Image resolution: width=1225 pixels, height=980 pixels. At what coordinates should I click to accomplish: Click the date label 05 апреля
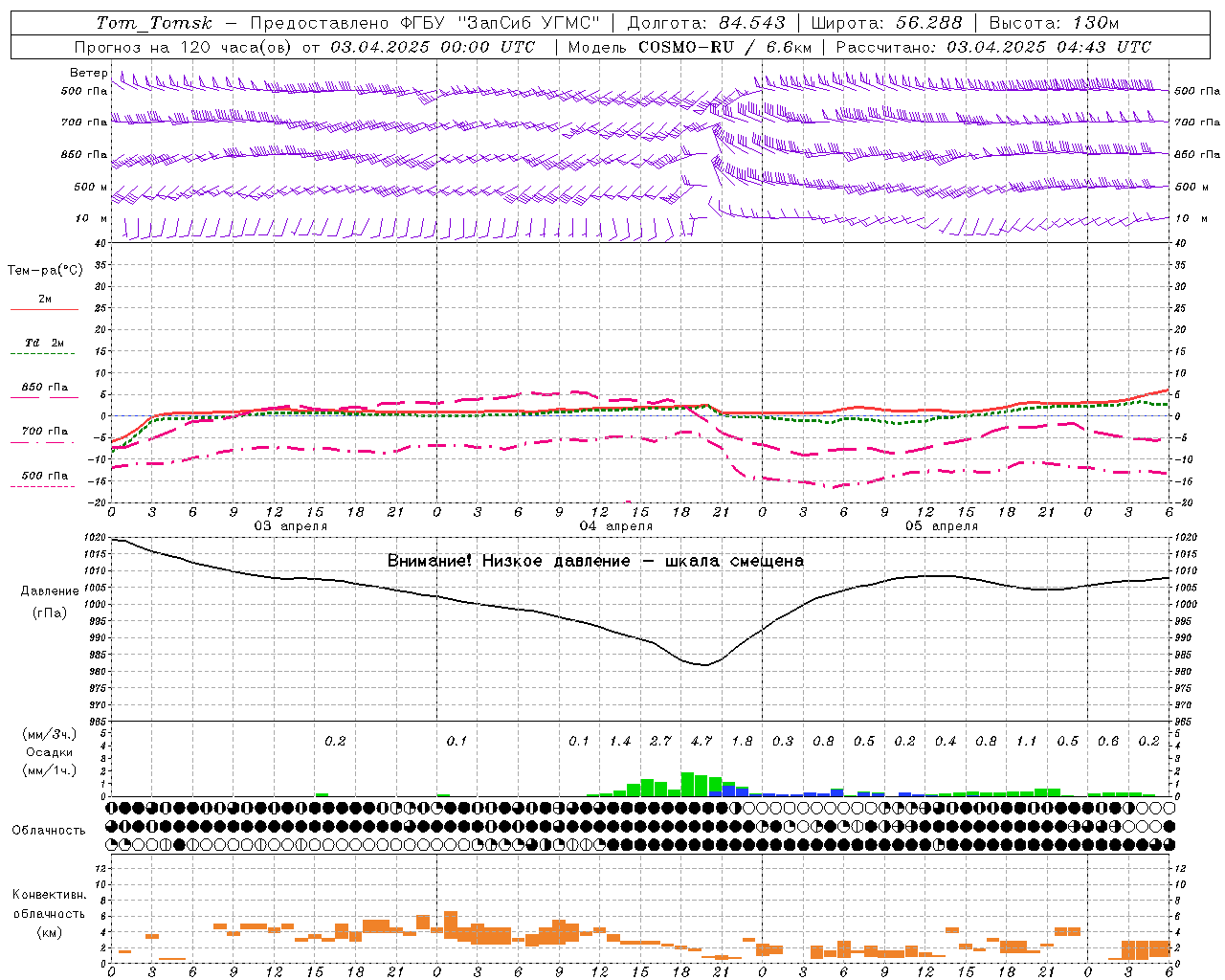click(941, 526)
